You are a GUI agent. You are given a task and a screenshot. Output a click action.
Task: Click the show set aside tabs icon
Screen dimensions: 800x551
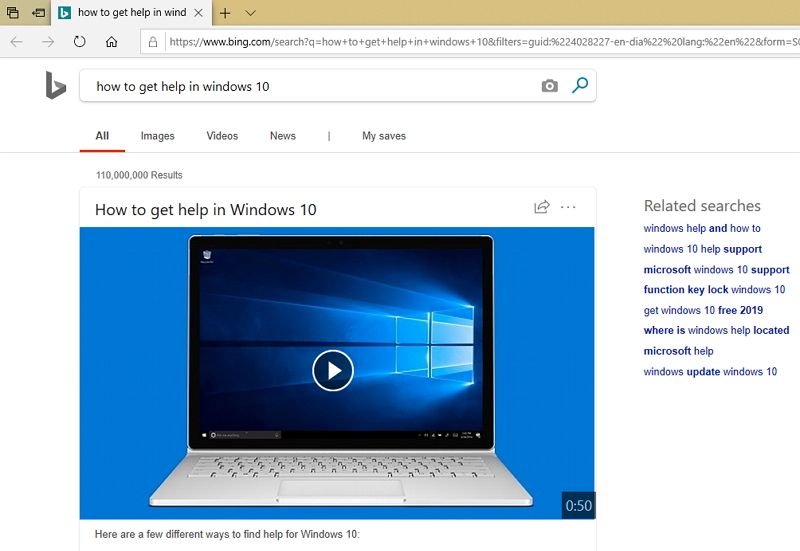[x=38, y=12]
